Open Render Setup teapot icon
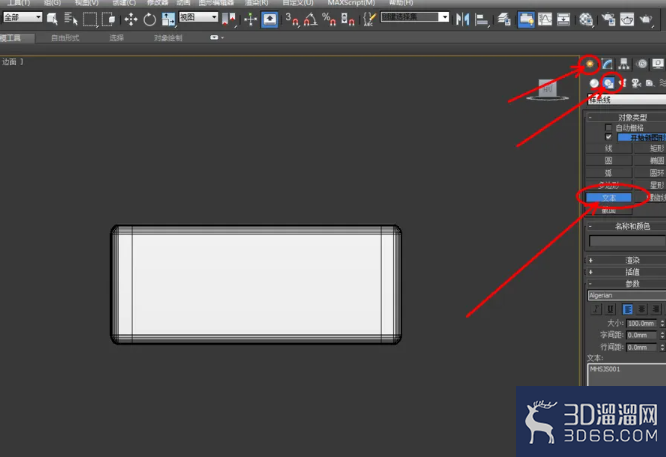The height and width of the screenshot is (457, 666). point(608,19)
